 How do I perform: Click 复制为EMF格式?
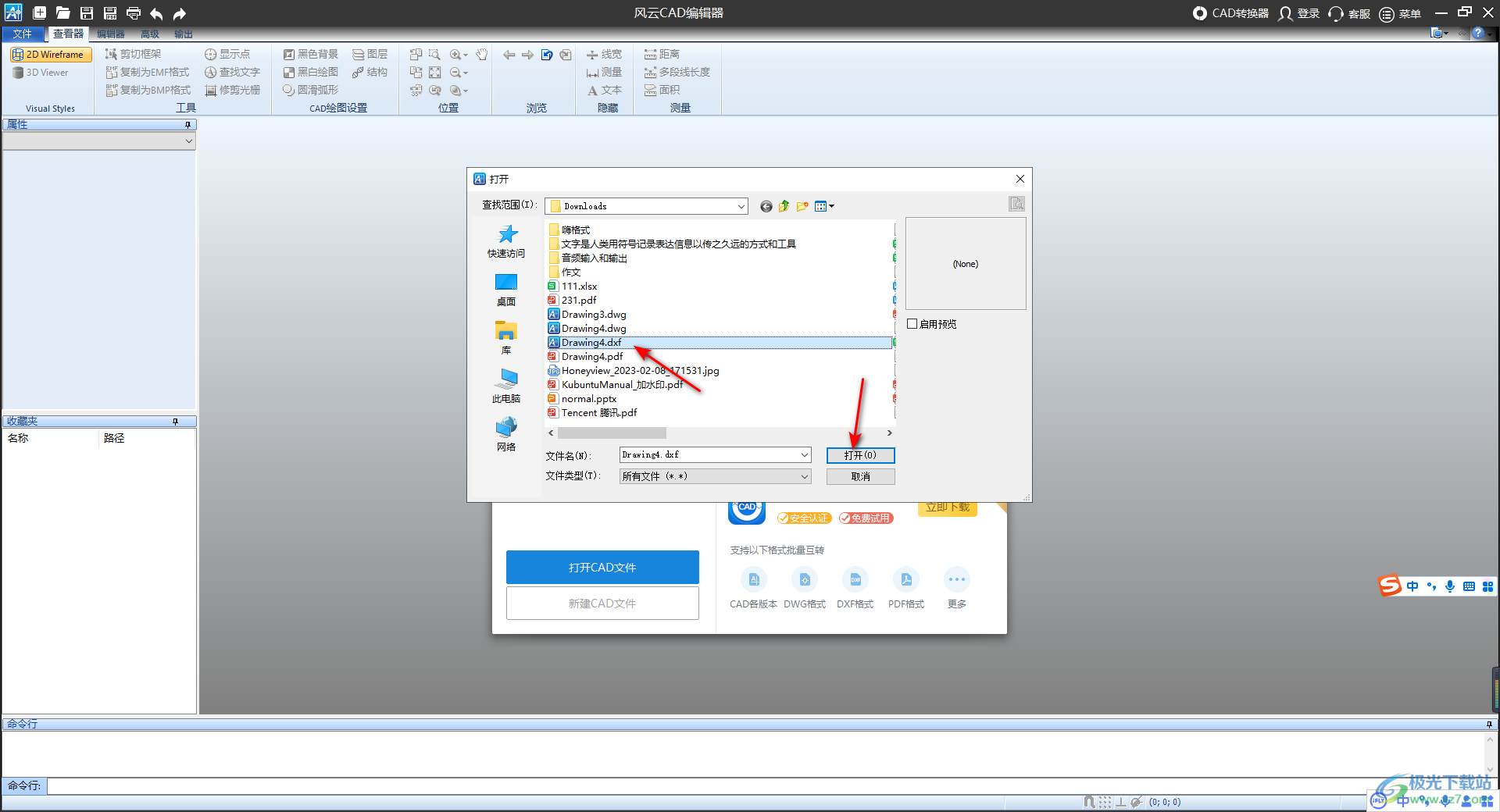point(148,72)
